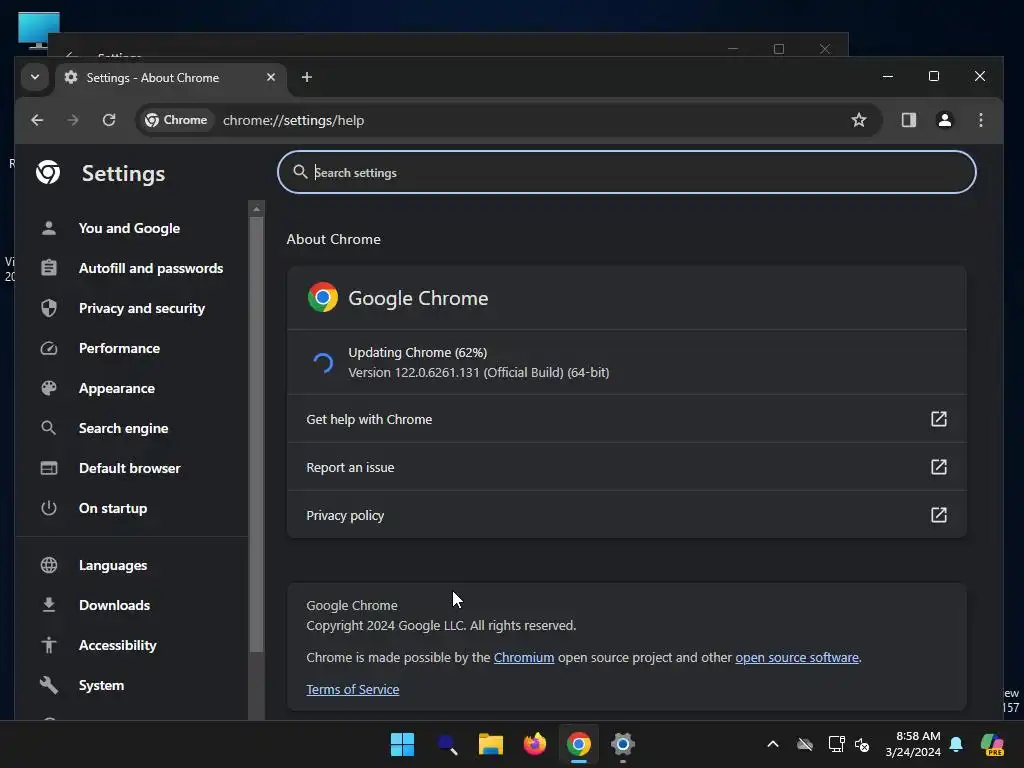The height and width of the screenshot is (768, 1024).
Task: Go to Downloads settings
Action: pos(114,605)
